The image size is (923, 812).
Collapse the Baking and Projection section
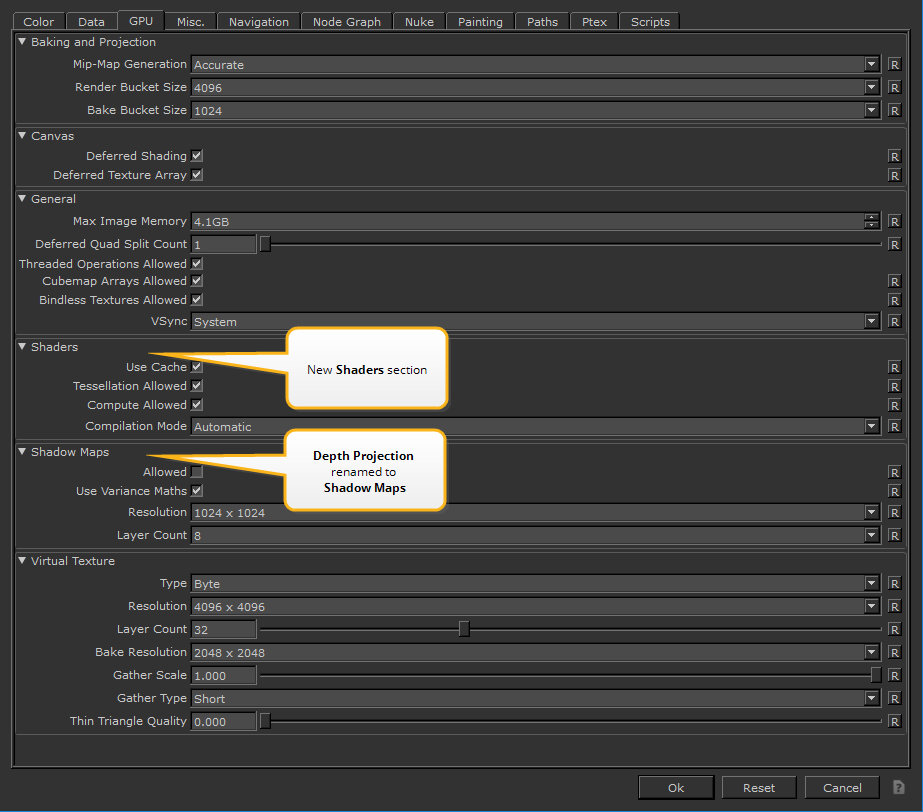pyautogui.click(x=23, y=43)
